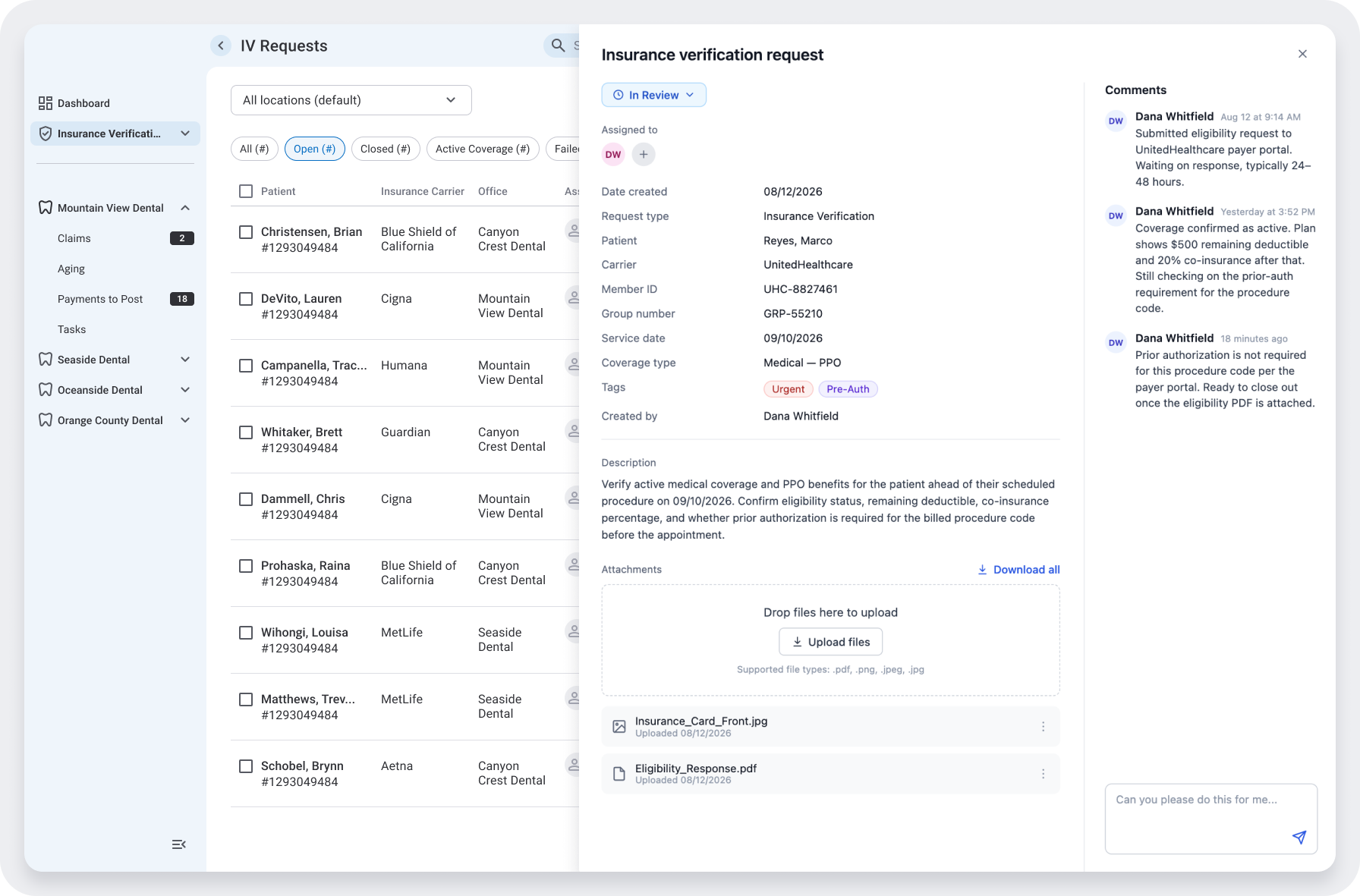Check the box for Christensen, Brian

[246, 232]
